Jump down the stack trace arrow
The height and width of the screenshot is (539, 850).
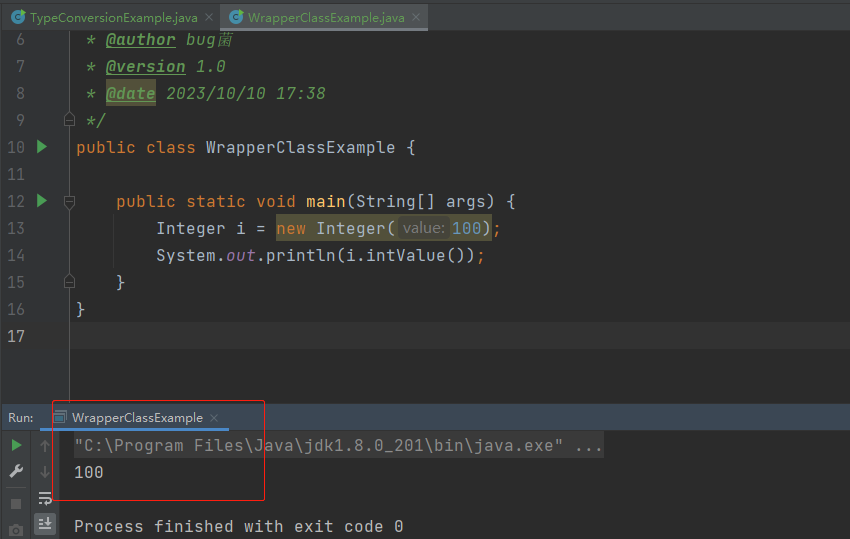[45, 472]
